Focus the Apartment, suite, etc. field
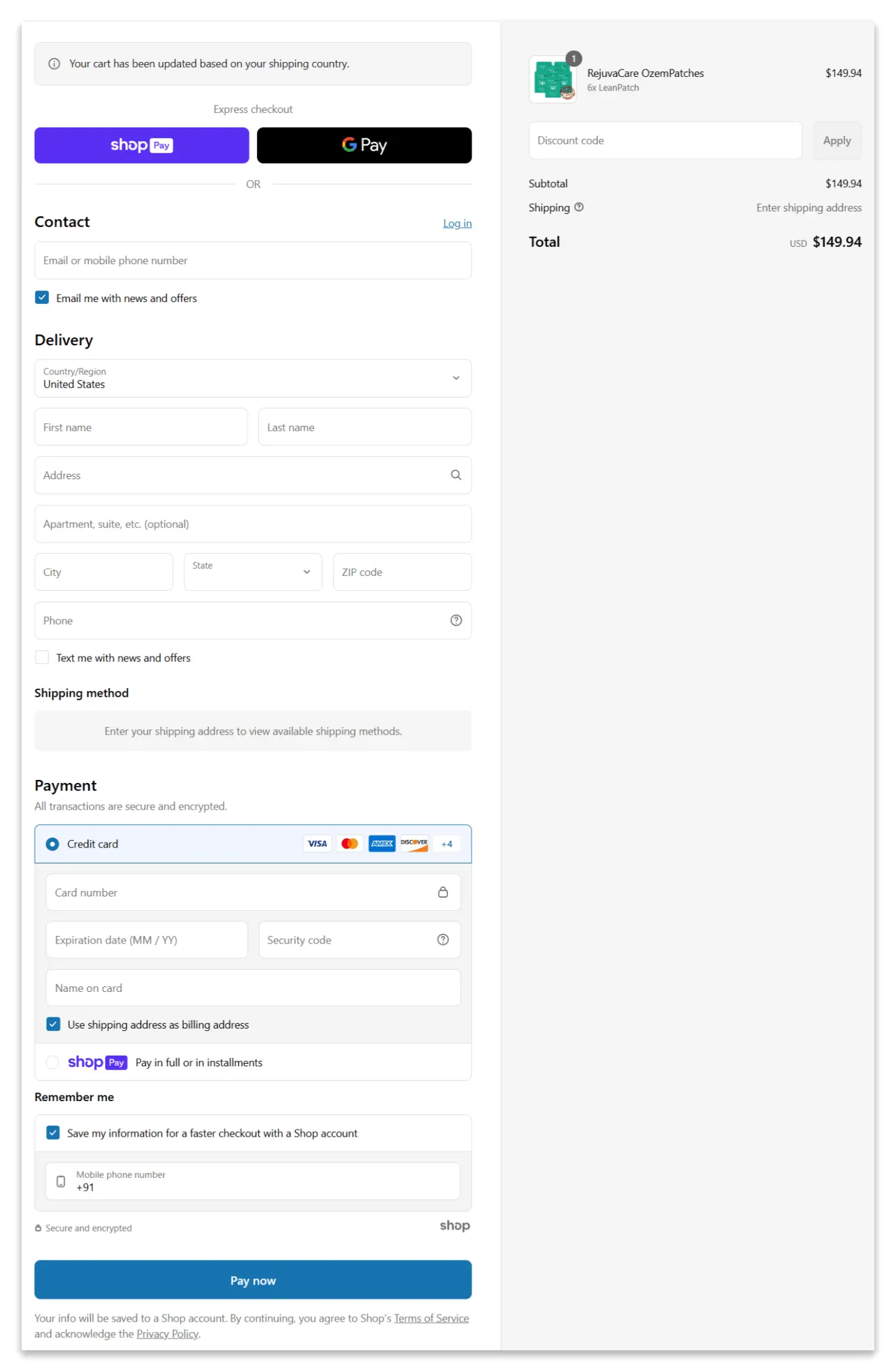This screenshot has height=1372, width=896. (x=253, y=524)
